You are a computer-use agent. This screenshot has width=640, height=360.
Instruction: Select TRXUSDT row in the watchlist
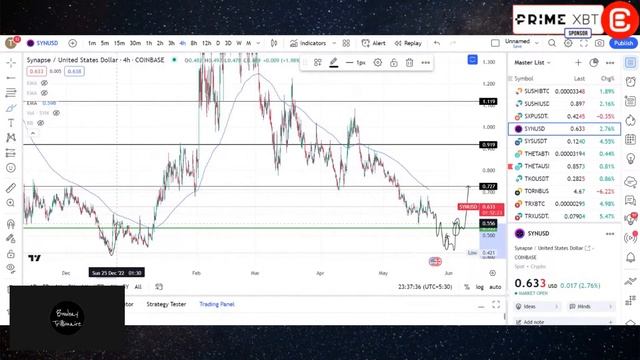click(564, 216)
